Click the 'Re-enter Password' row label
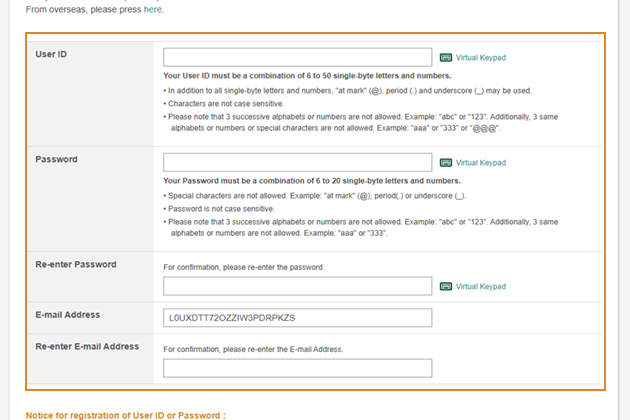 coord(76,265)
